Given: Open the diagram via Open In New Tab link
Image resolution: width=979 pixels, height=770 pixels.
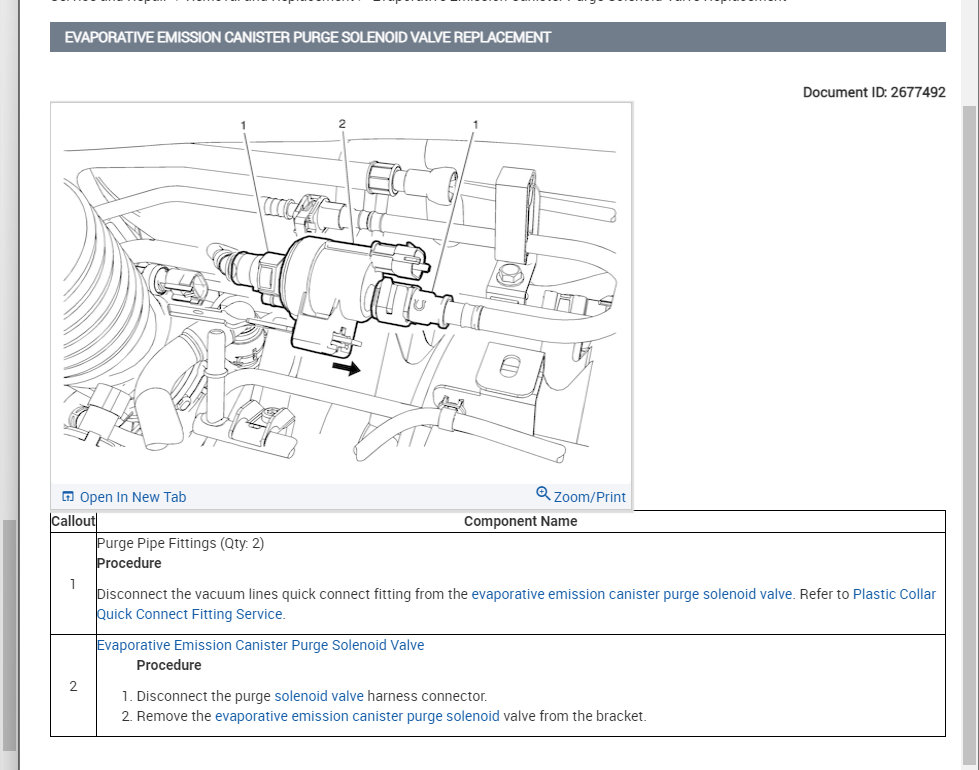Looking at the screenshot, I should pyautogui.click(x=132, y=497).
